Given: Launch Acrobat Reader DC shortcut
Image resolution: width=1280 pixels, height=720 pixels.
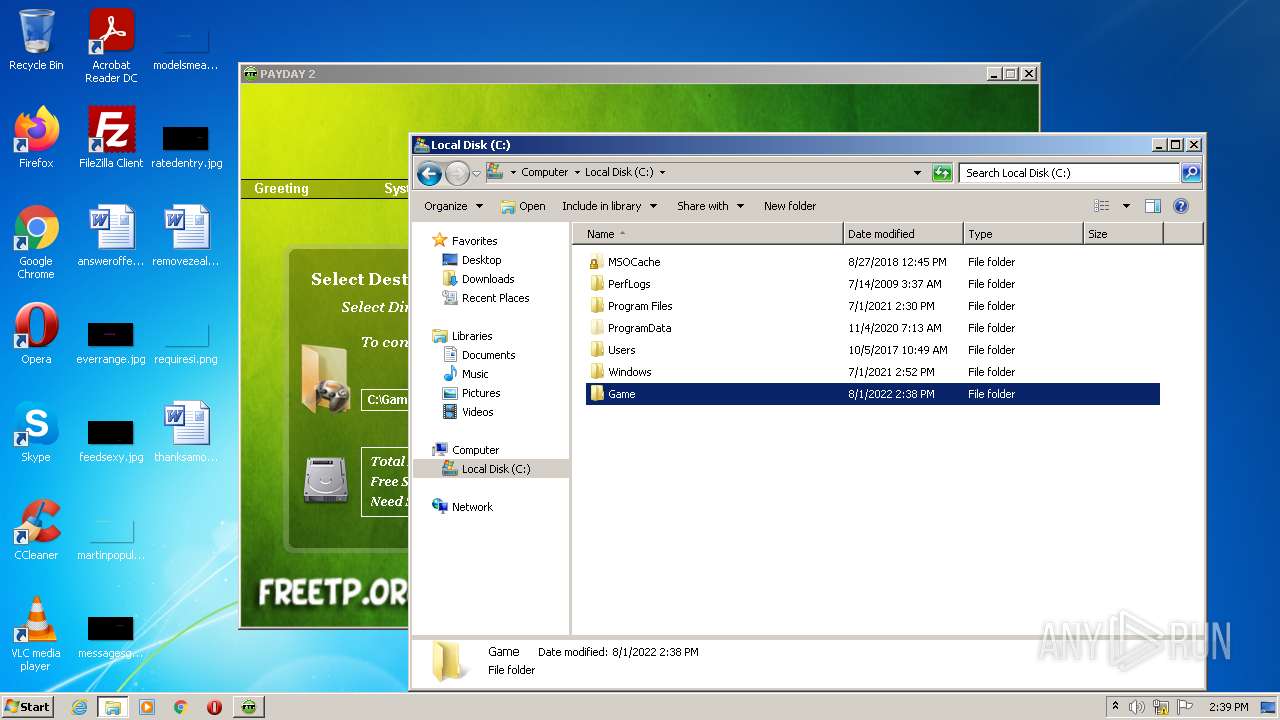Looking at the screenshot, I should (x=111, y=46).
